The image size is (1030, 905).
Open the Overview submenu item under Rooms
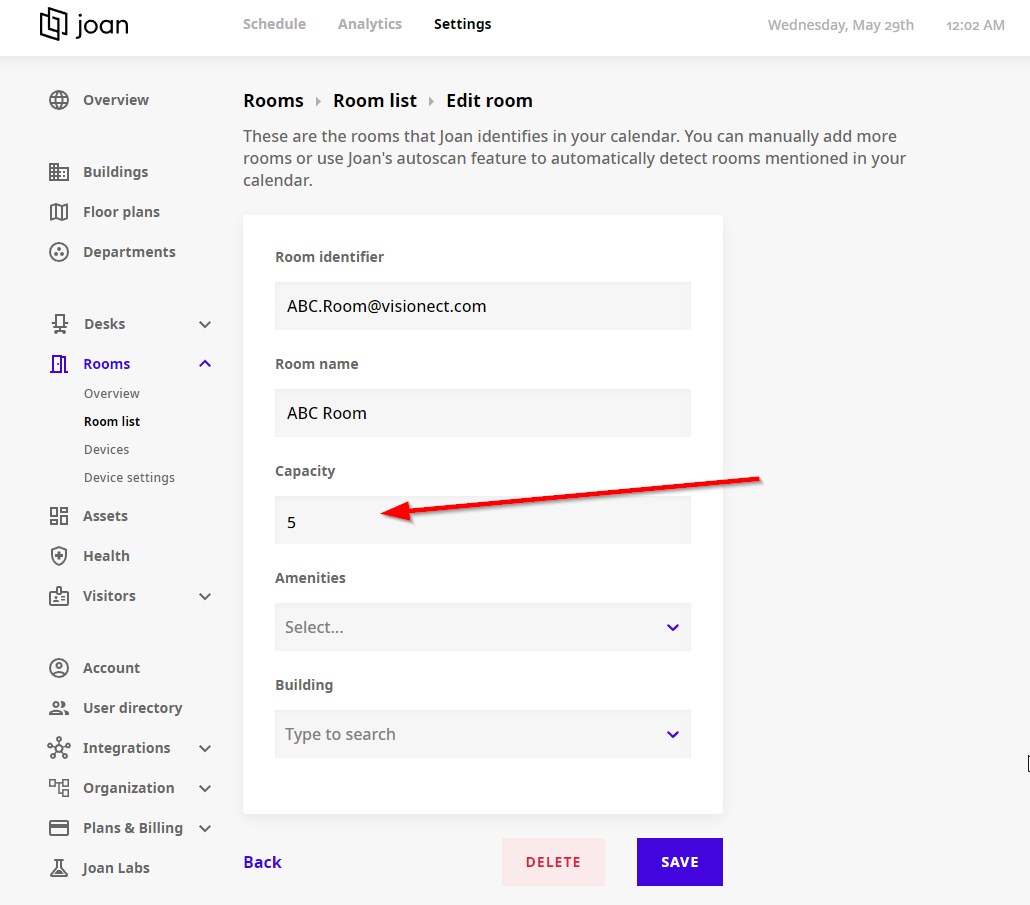pos(112,393)
